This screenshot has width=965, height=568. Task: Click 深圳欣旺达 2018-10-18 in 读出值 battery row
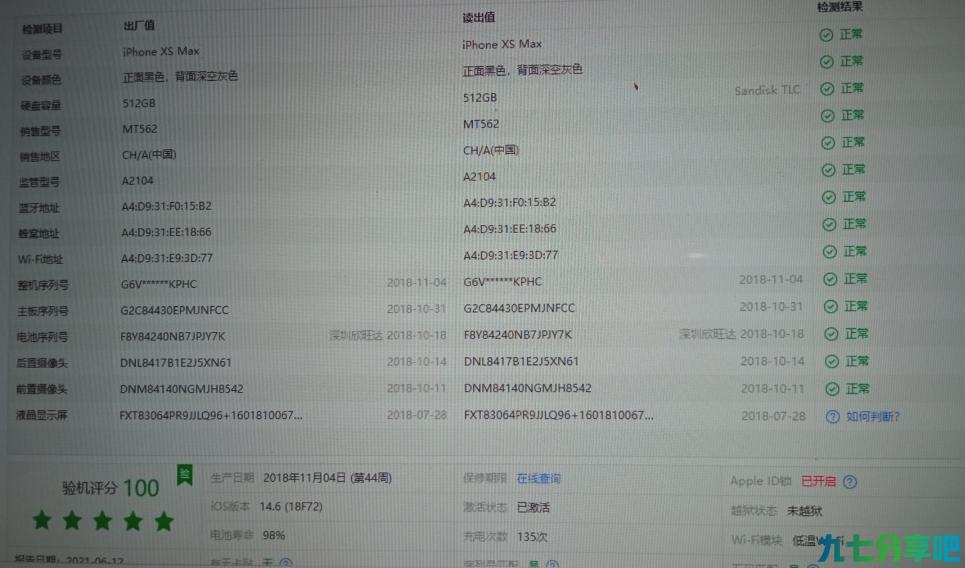(742, 334)
